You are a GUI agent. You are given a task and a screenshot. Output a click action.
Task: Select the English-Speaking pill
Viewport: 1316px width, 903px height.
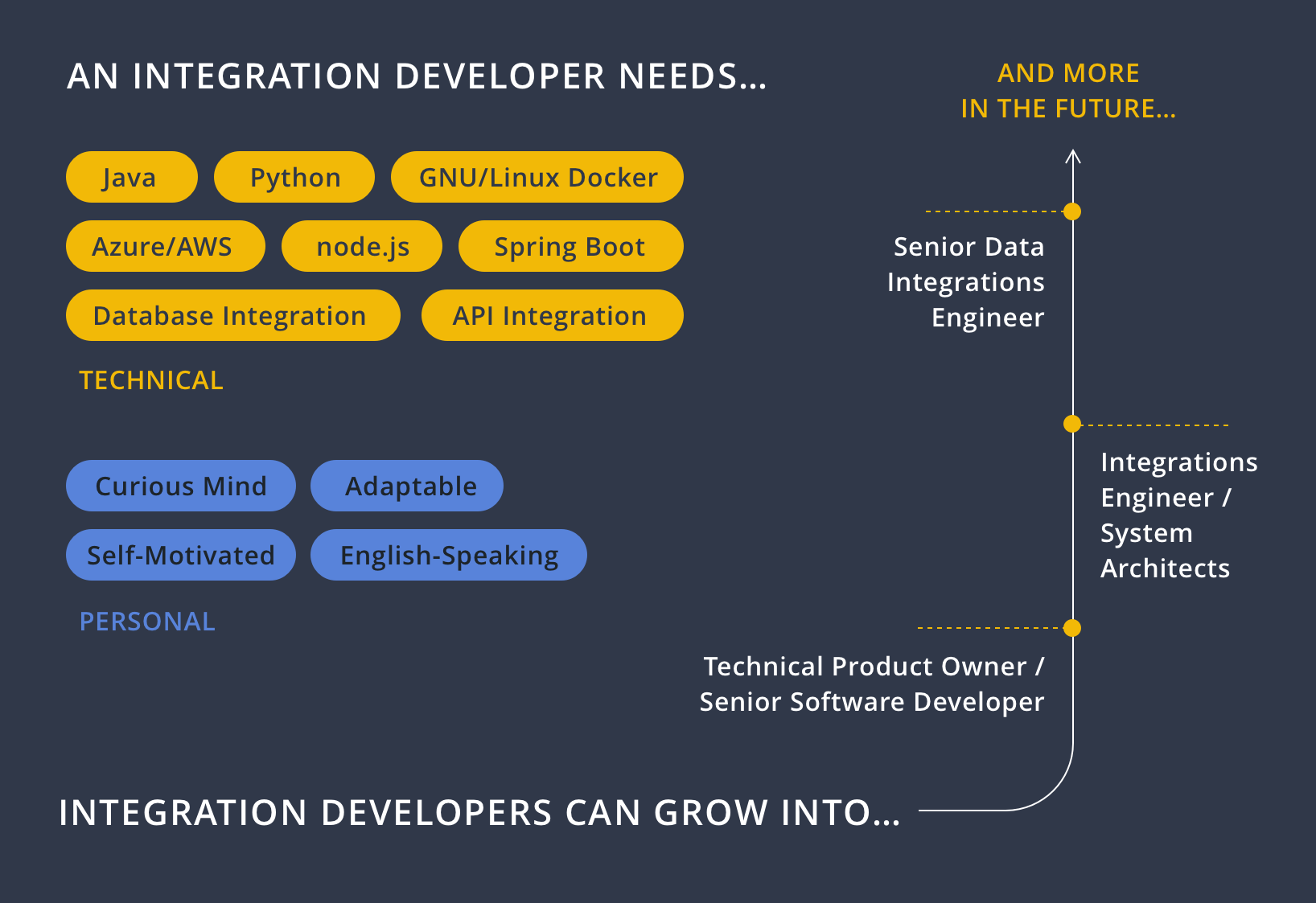tap(449, 555)
